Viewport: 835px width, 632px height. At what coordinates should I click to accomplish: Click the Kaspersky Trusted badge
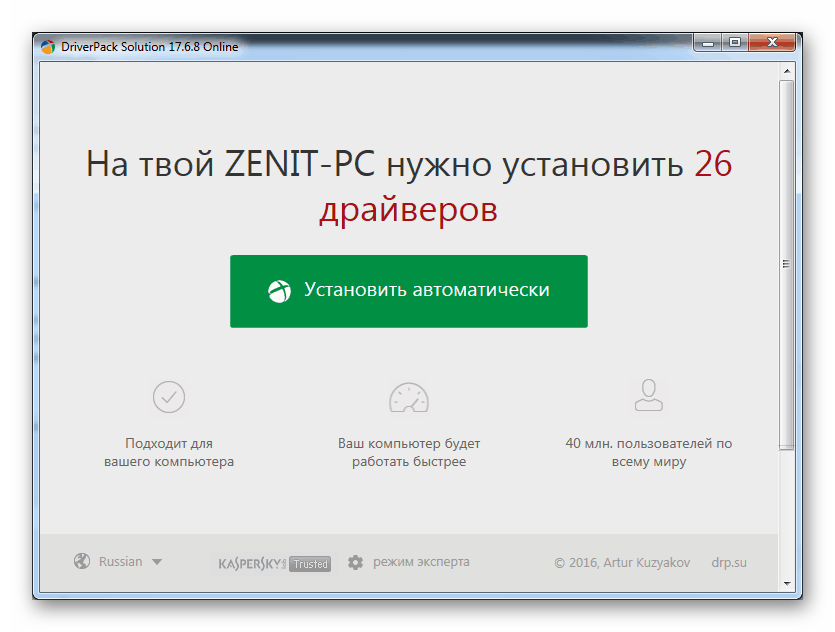(x=274, y=563)
